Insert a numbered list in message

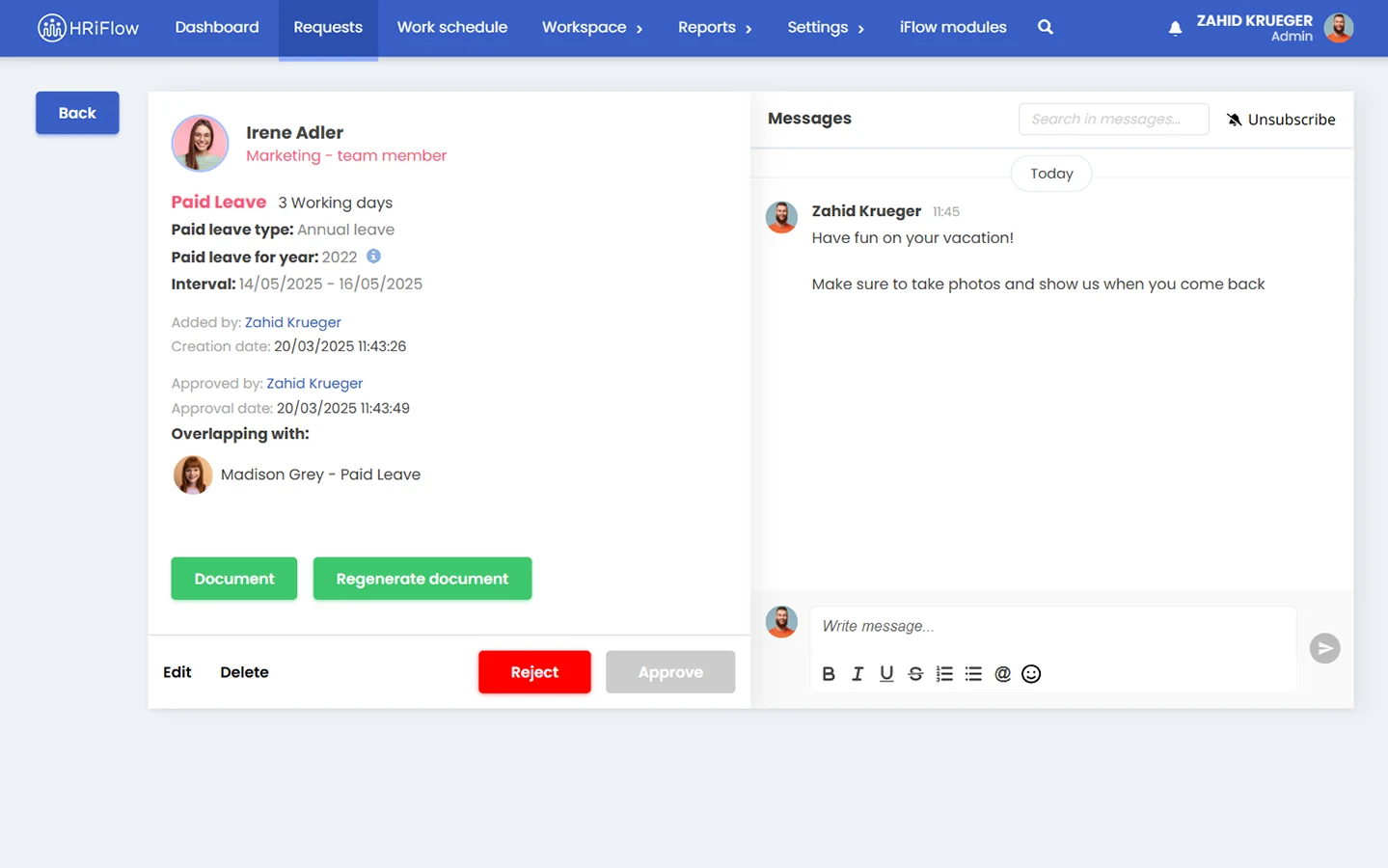944,674
